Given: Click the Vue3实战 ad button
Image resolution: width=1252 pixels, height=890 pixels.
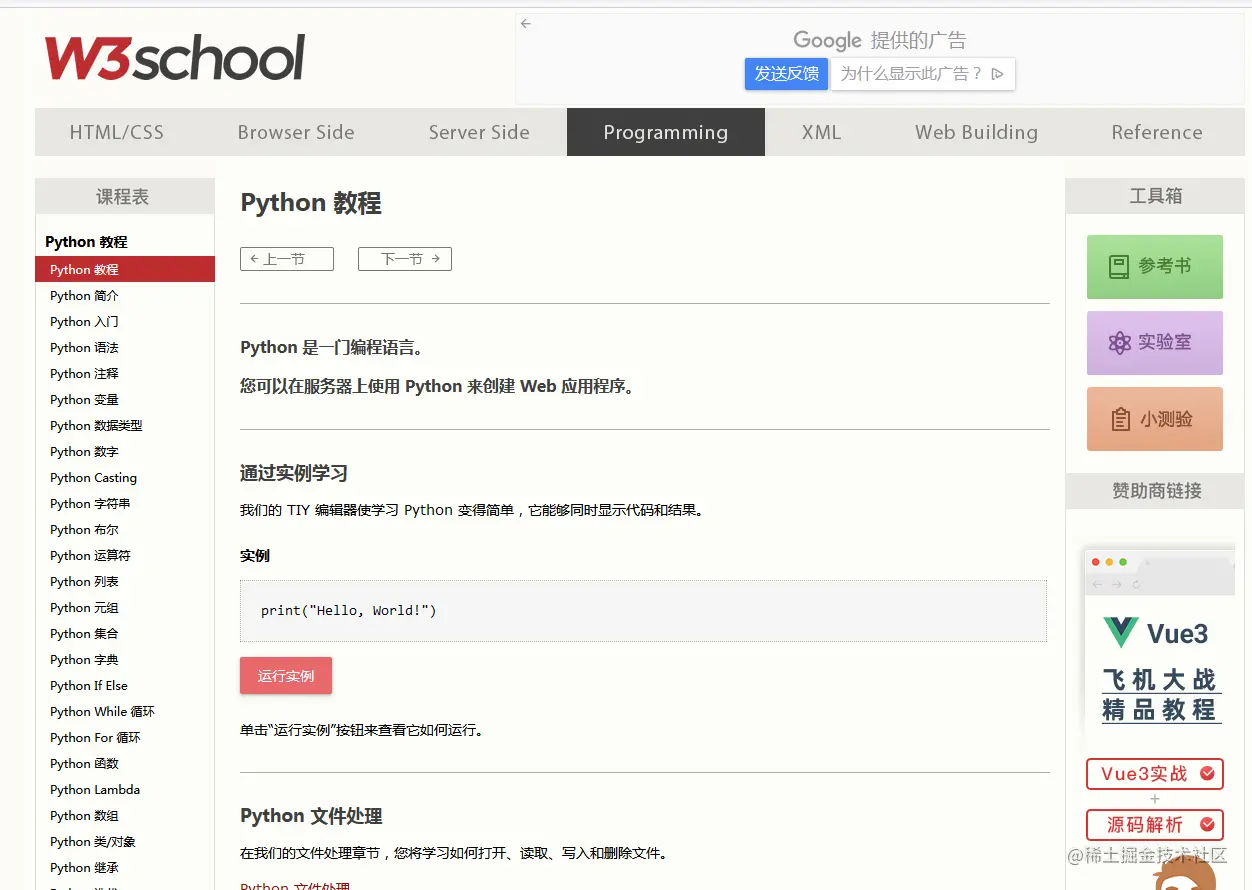Looking at the screenshot, I should point(1155,774).
